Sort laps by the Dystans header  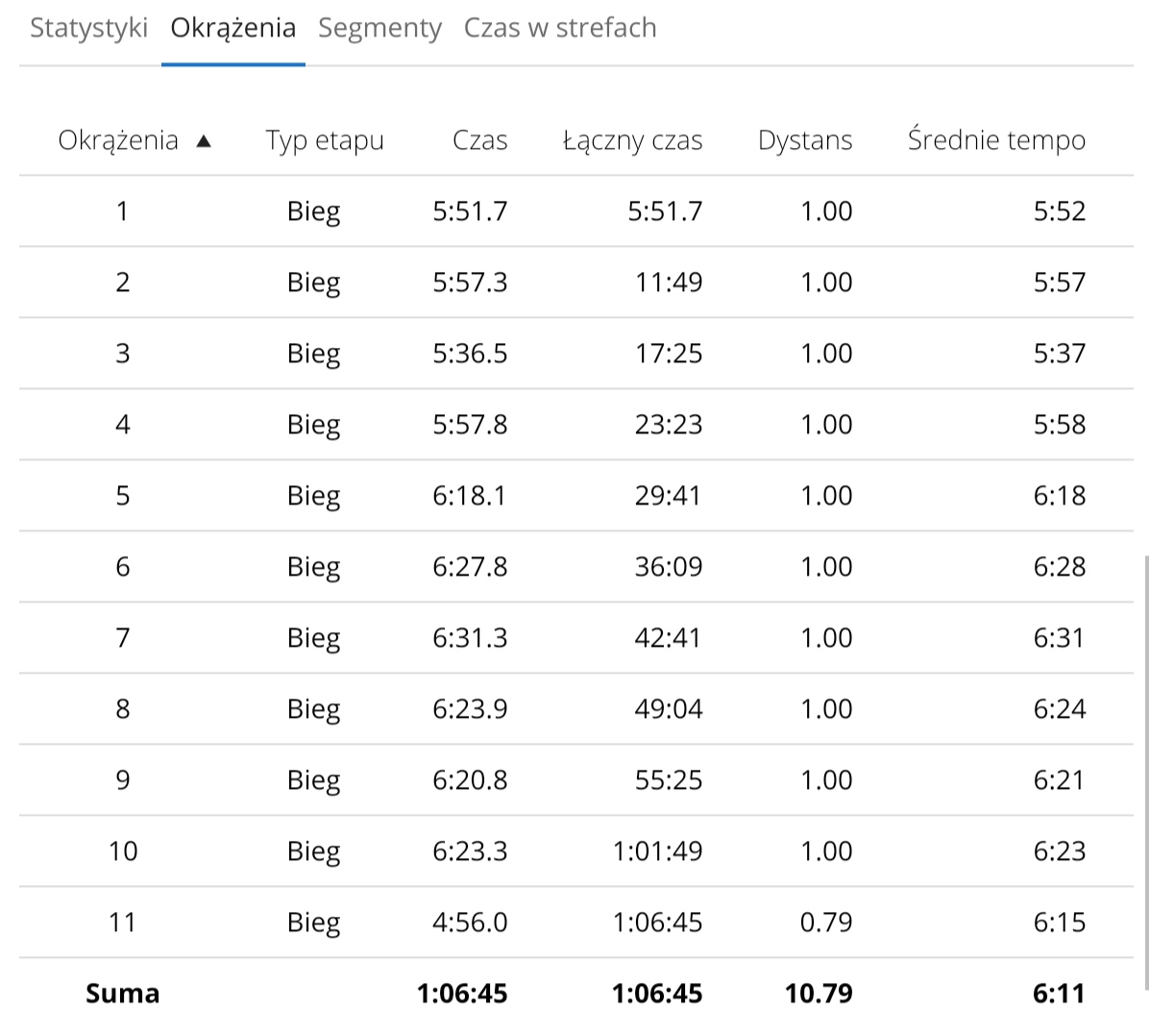(x=804, y=141)
